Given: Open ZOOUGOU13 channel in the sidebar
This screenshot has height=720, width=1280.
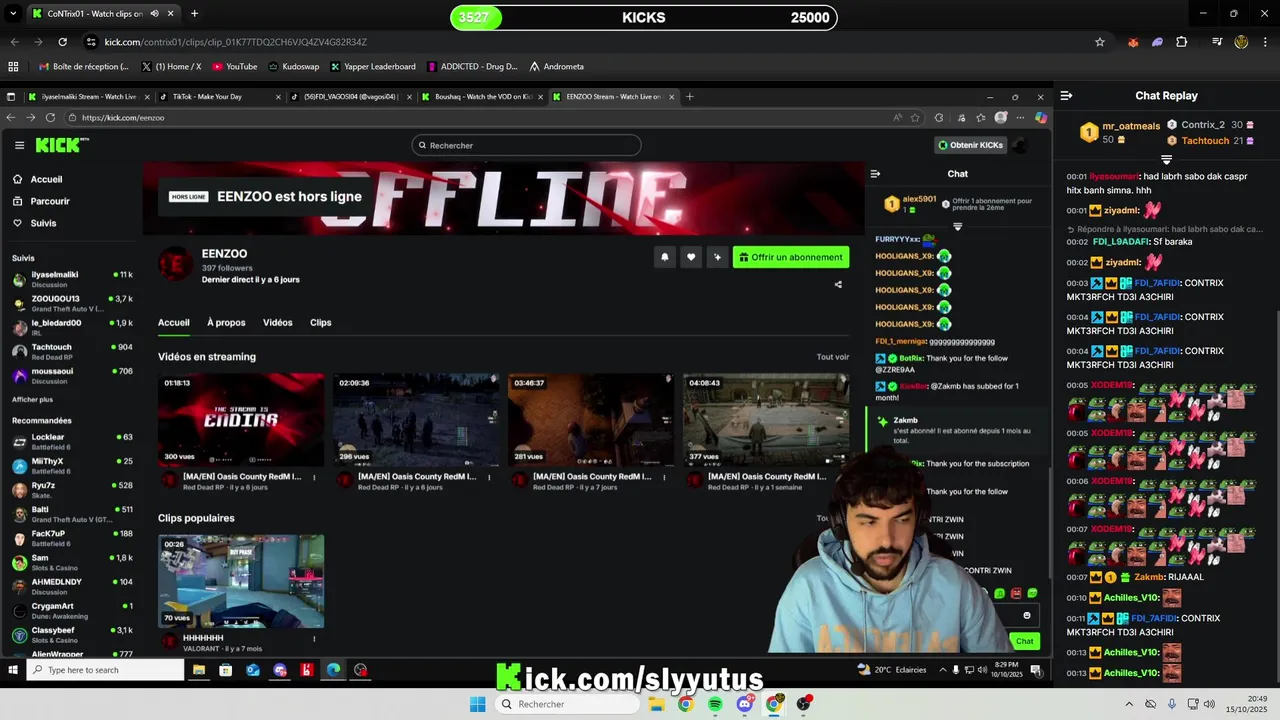Looking at the screenshot, I should point(72,302).
